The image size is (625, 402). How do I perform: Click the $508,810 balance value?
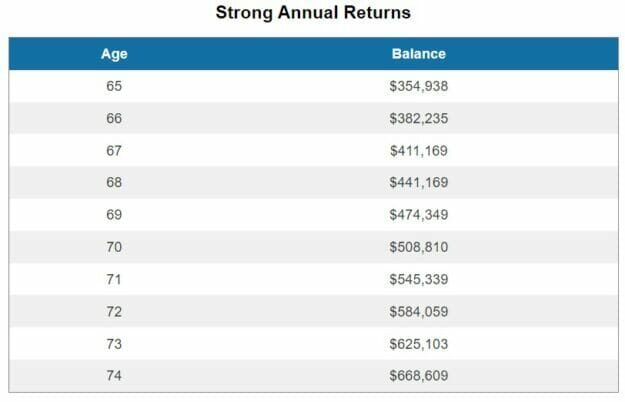418,247
